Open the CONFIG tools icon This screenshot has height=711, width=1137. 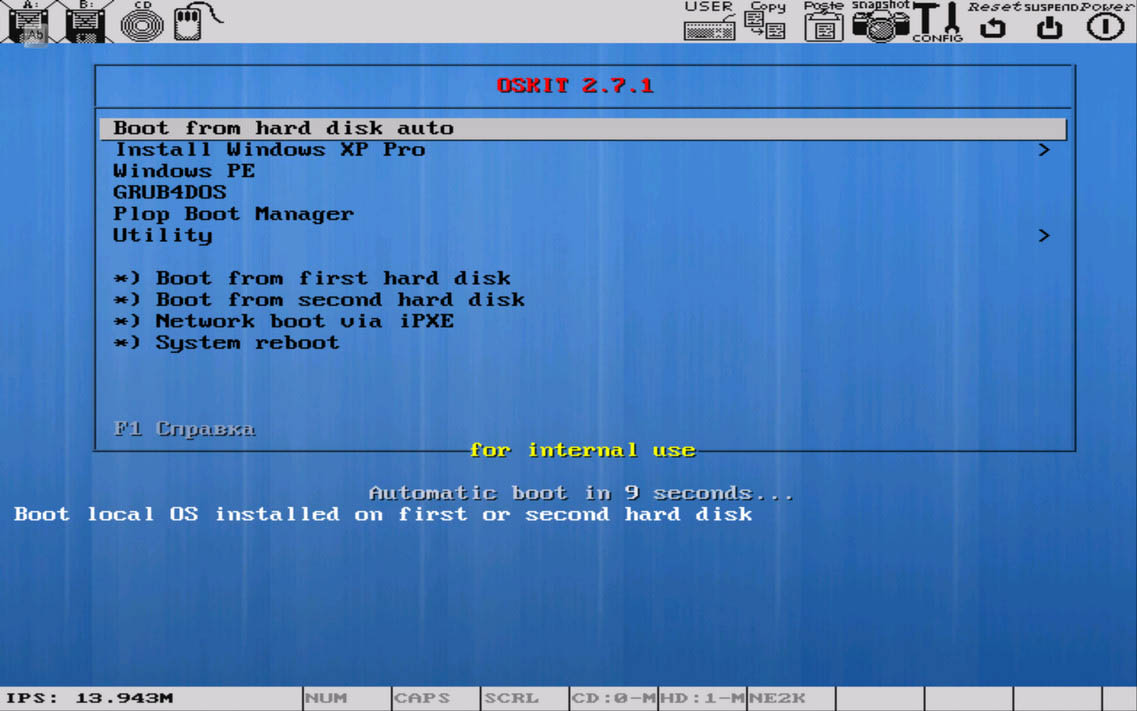pos(938,22)
